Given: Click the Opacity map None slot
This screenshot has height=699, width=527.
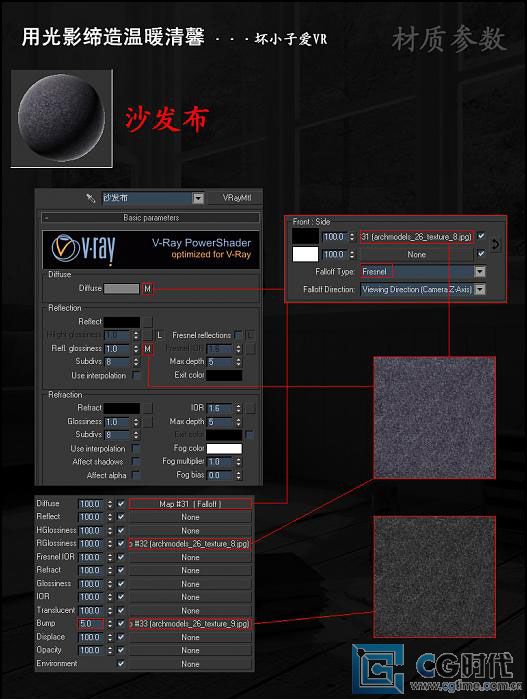Looking at the screenshot, I should click(190, 650).
